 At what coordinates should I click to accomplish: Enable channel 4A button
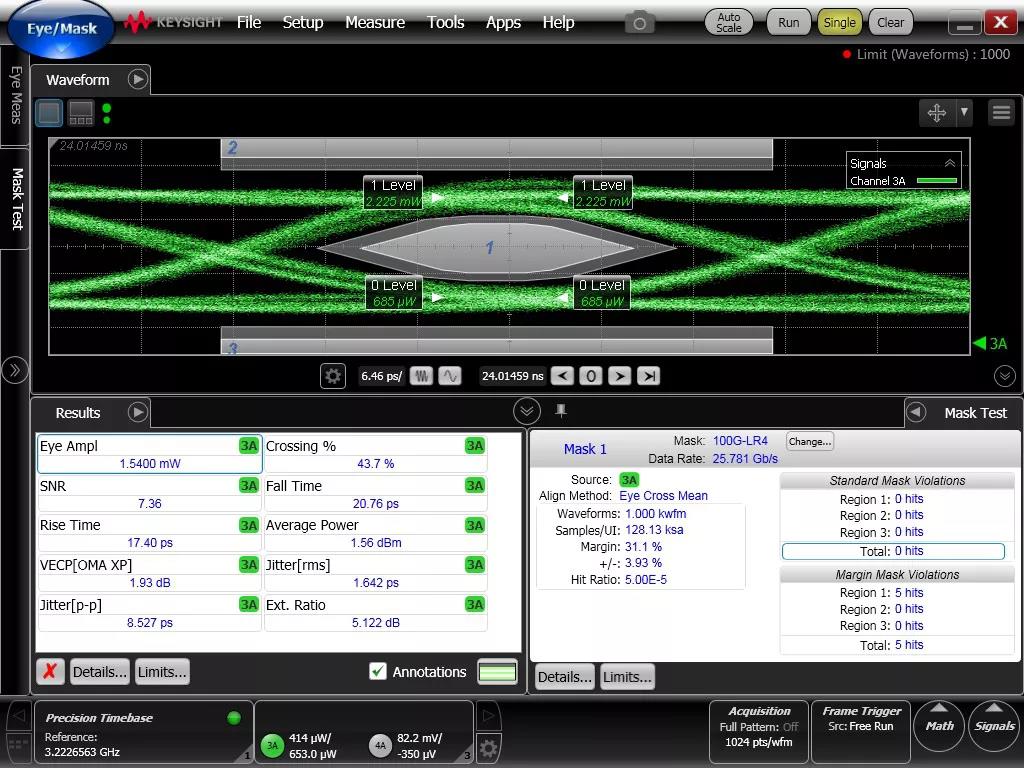coord(380,745)
